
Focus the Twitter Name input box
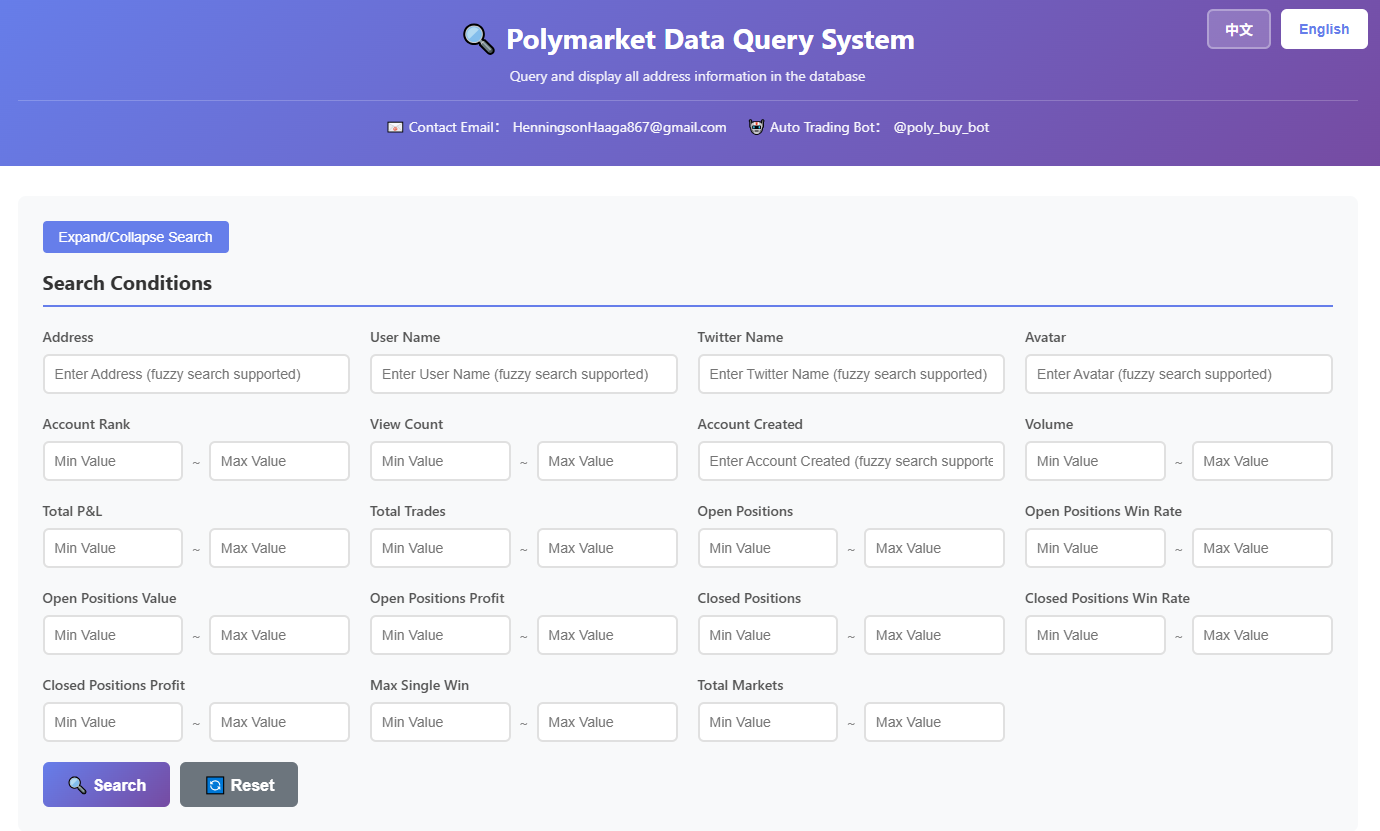[851, 373]
